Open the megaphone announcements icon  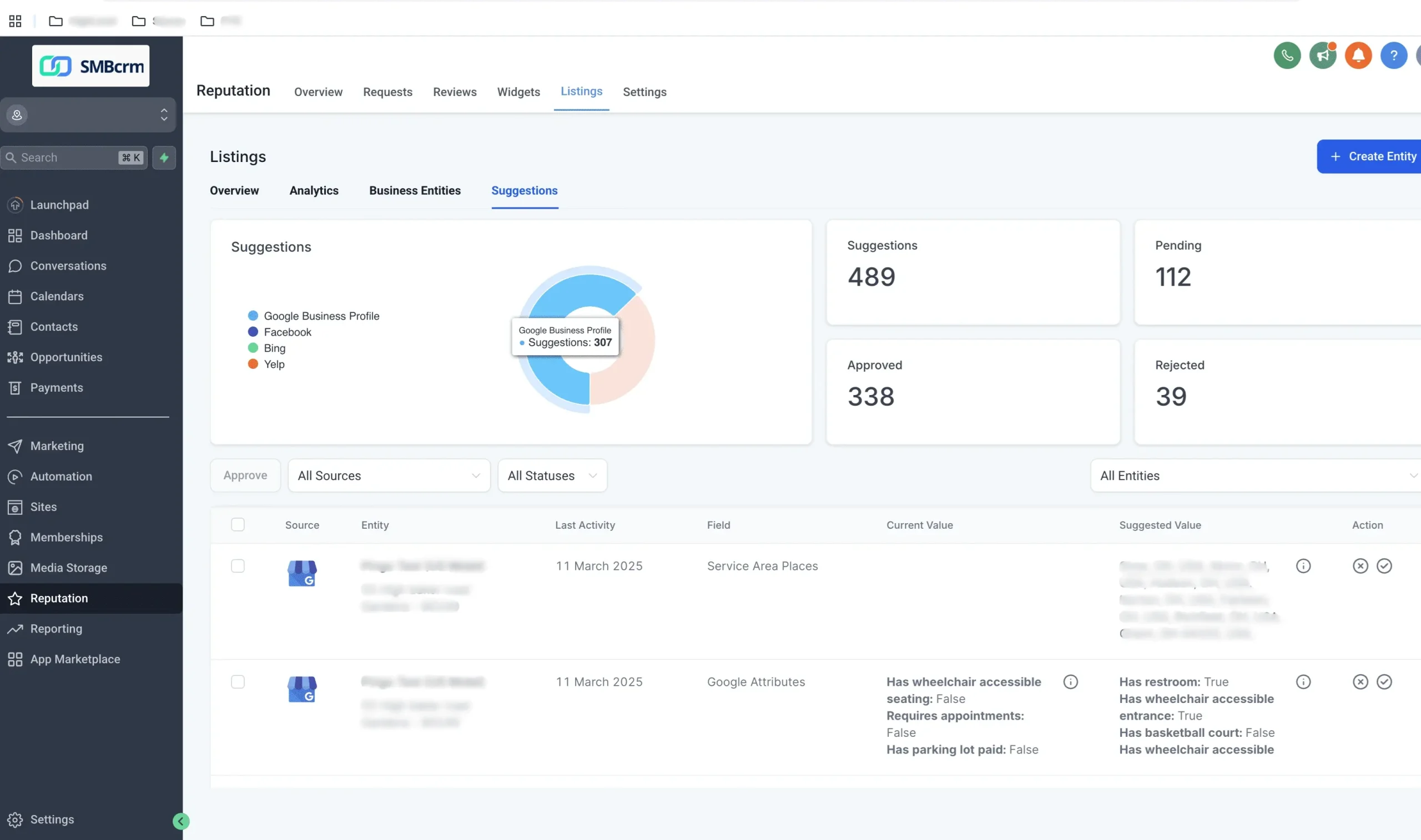(x=1323, y=55)
